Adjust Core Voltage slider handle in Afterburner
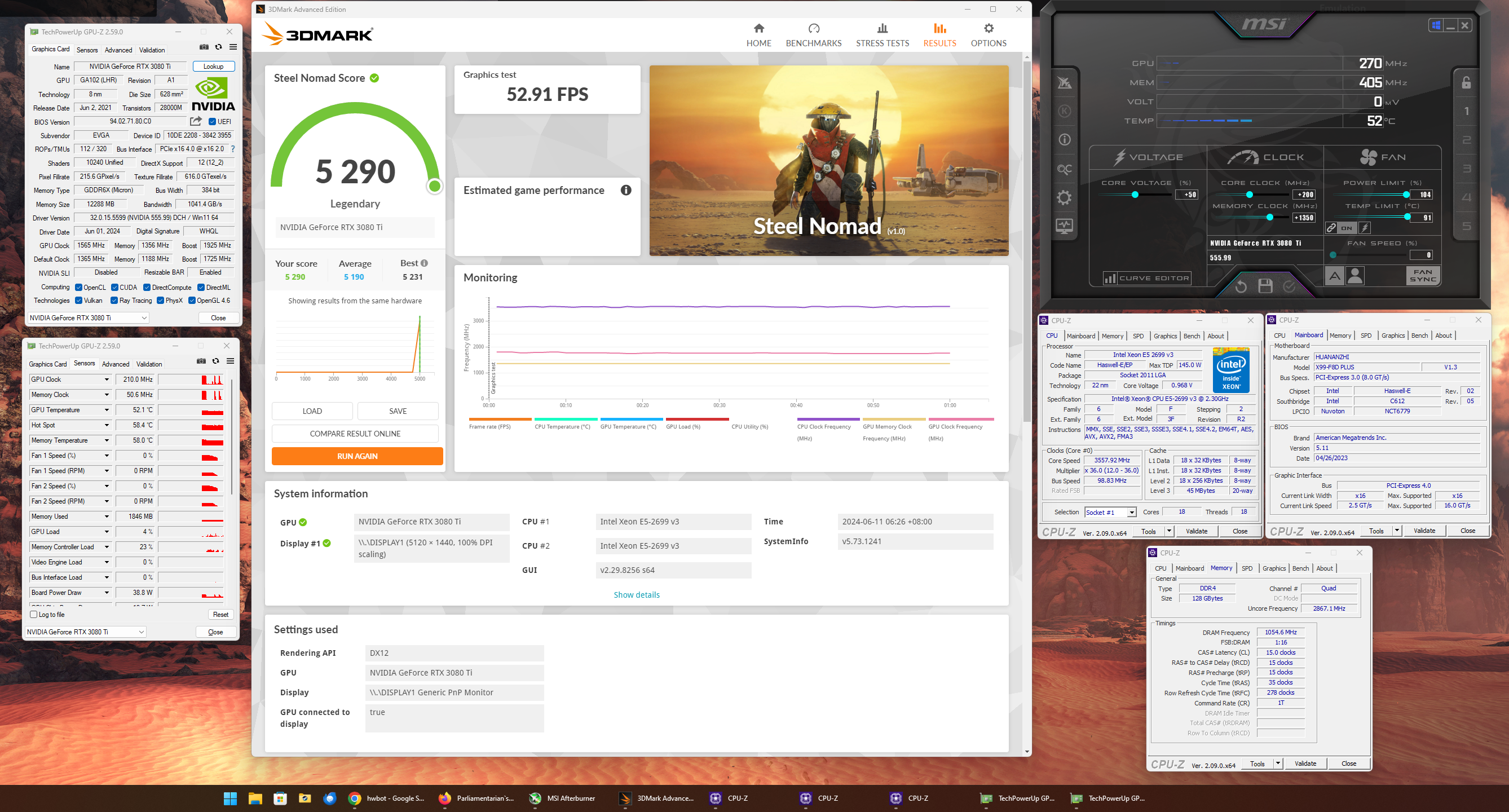 tap(1135, 195)
